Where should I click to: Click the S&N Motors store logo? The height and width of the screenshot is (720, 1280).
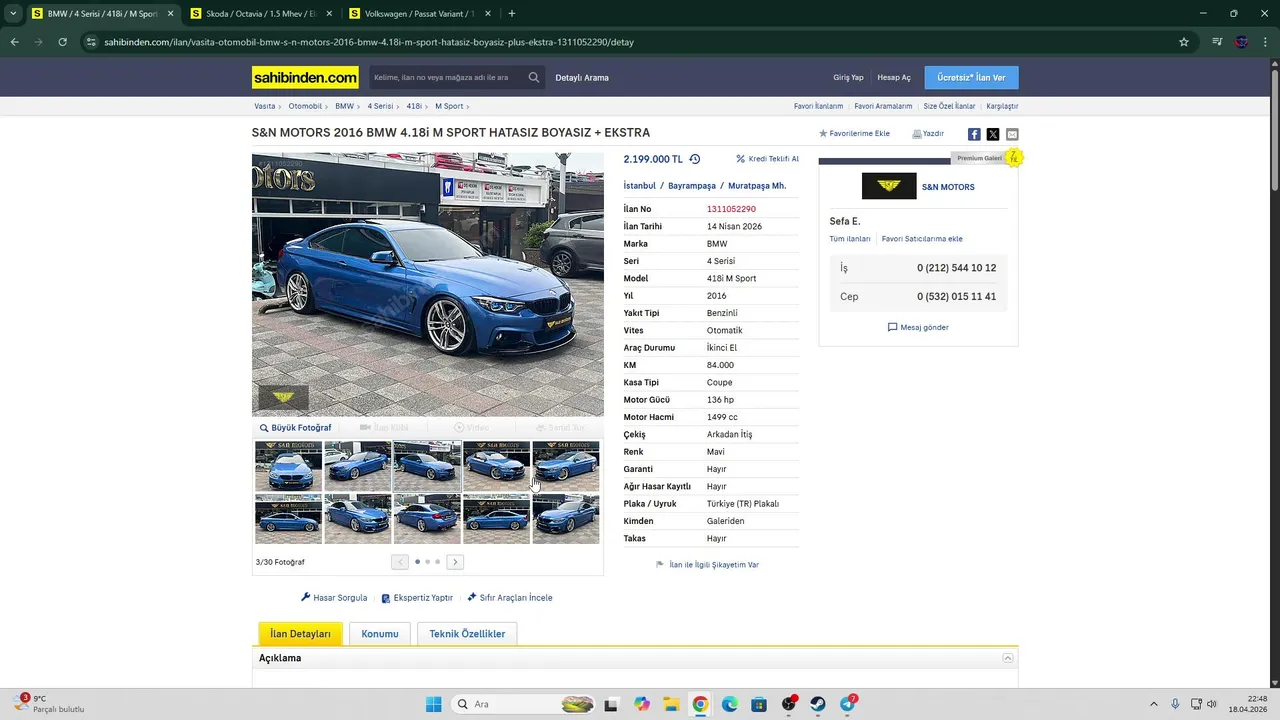[889, 186]
